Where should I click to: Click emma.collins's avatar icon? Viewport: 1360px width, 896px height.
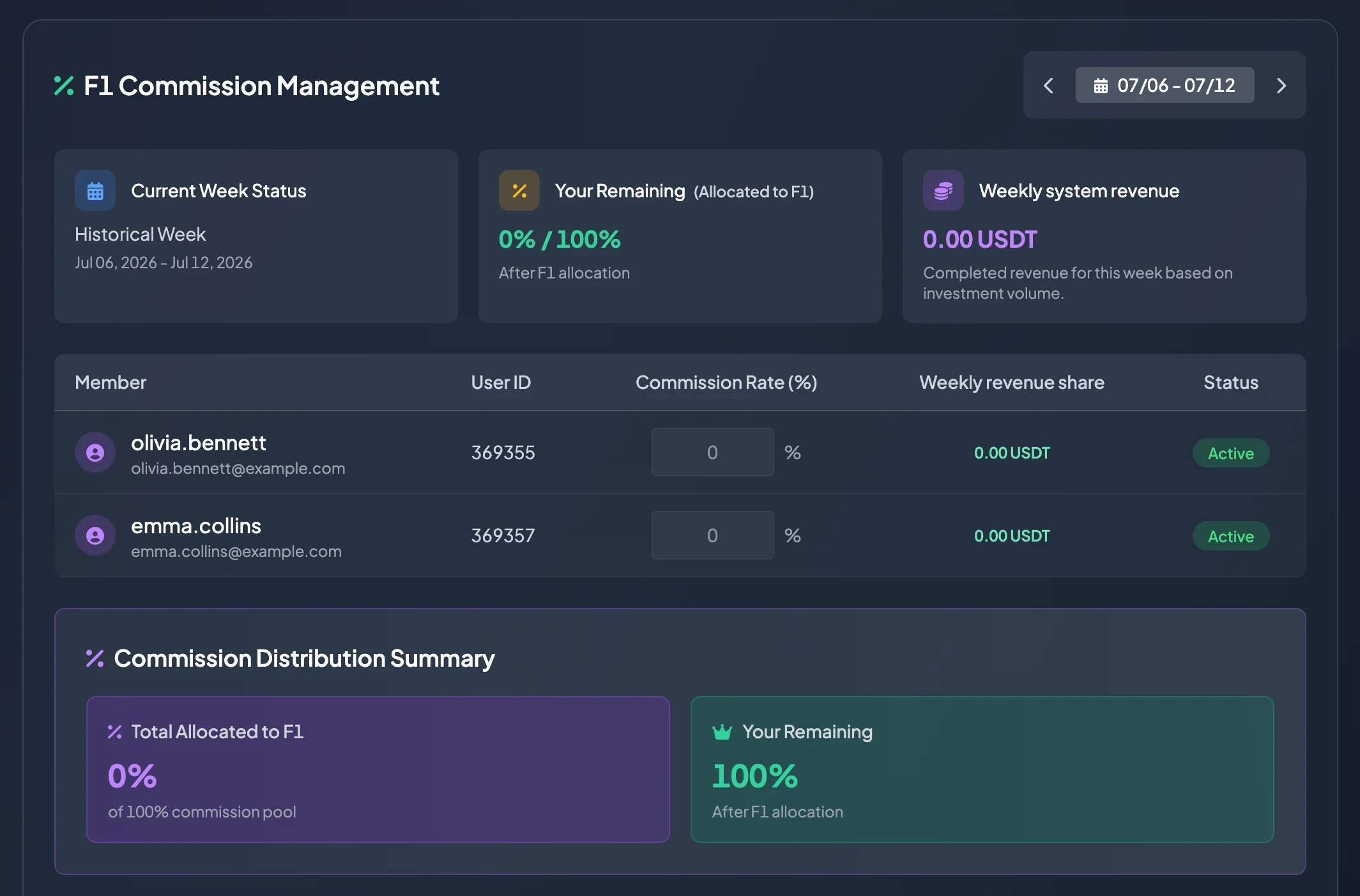point(95,535)
